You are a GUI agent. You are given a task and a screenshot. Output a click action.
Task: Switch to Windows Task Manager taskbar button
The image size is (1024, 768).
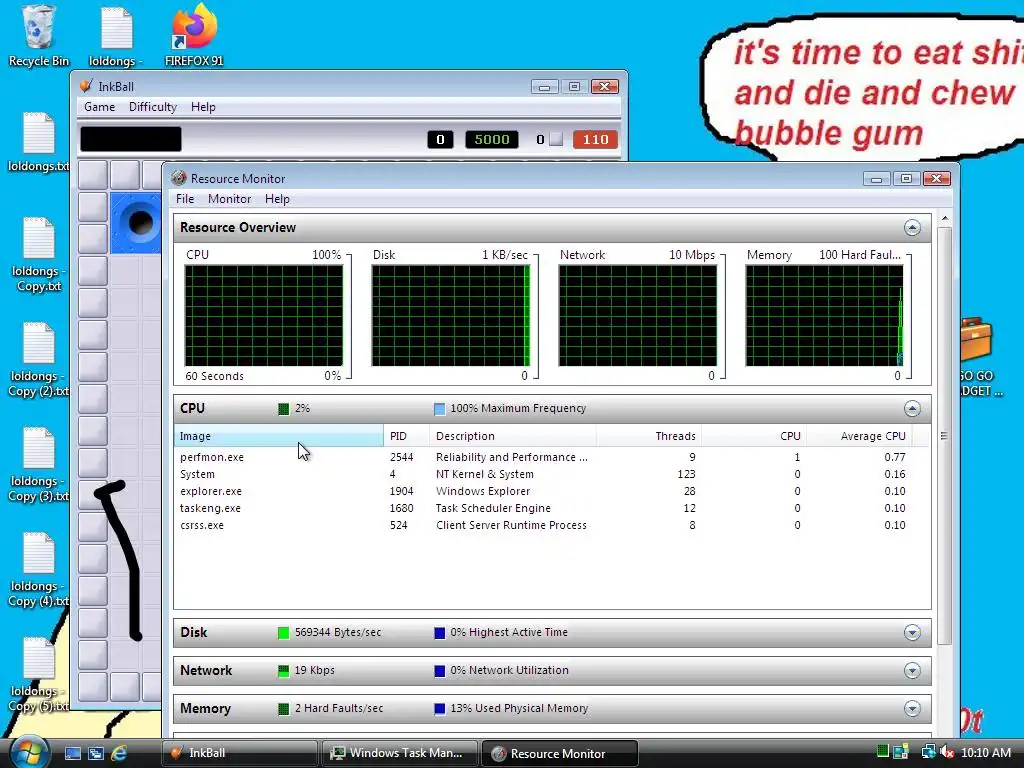pyautogui.click(x=399, y=753)
